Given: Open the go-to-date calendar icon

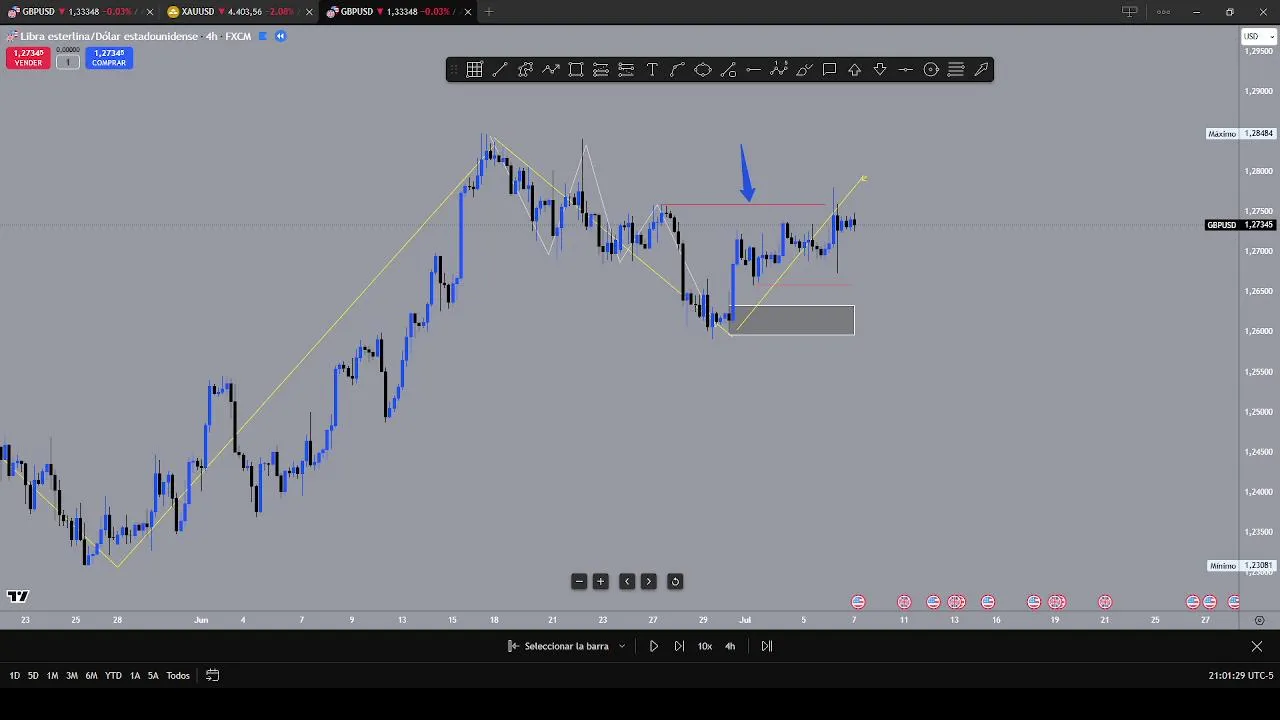Looking at the screenshot, I should tap(212, 676).
